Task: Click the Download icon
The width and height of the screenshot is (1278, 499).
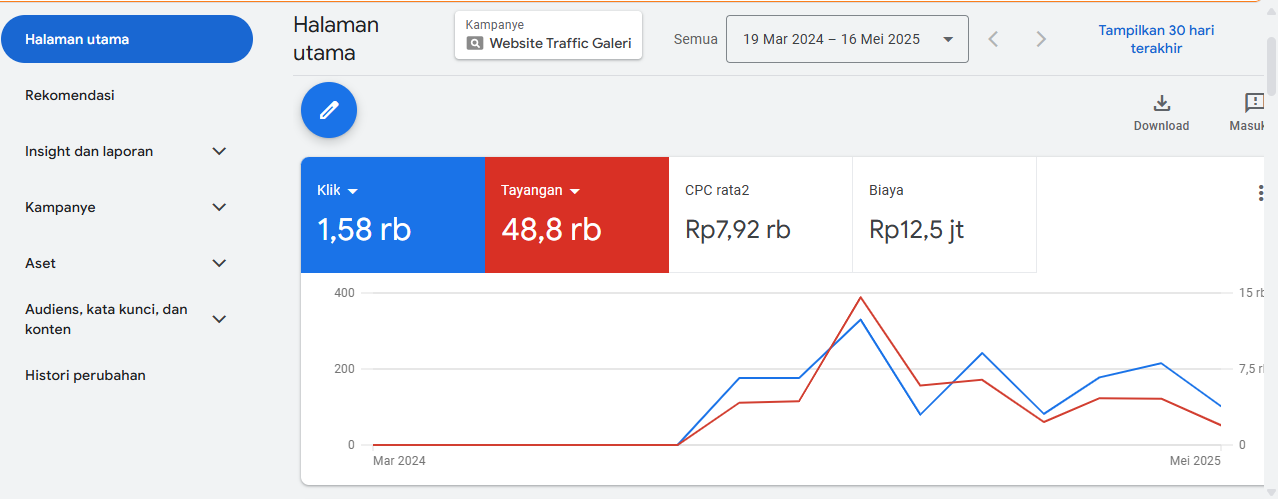Action: [1161, 103]
